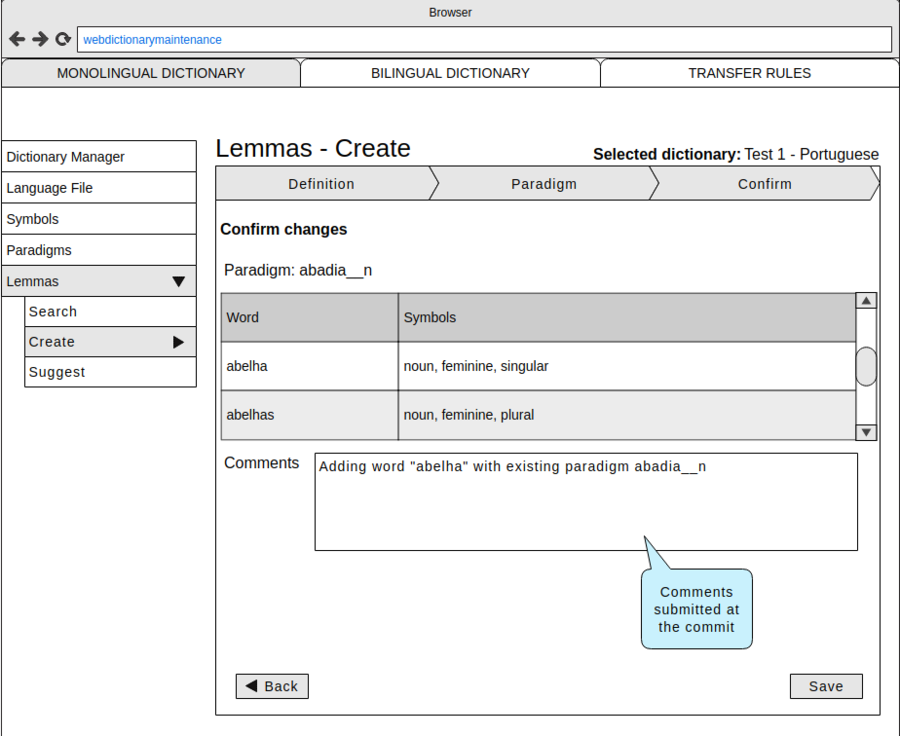Select Suggest under the Lemmas menu

(x=110, y=372)
